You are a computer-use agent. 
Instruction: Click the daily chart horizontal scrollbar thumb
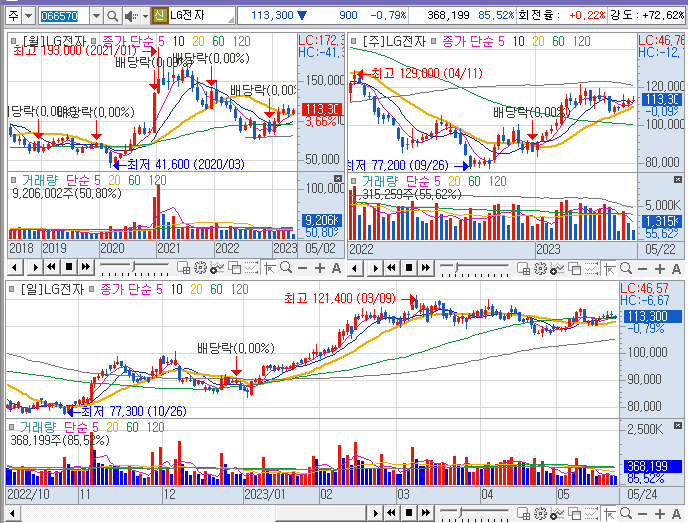coord(321,513)
